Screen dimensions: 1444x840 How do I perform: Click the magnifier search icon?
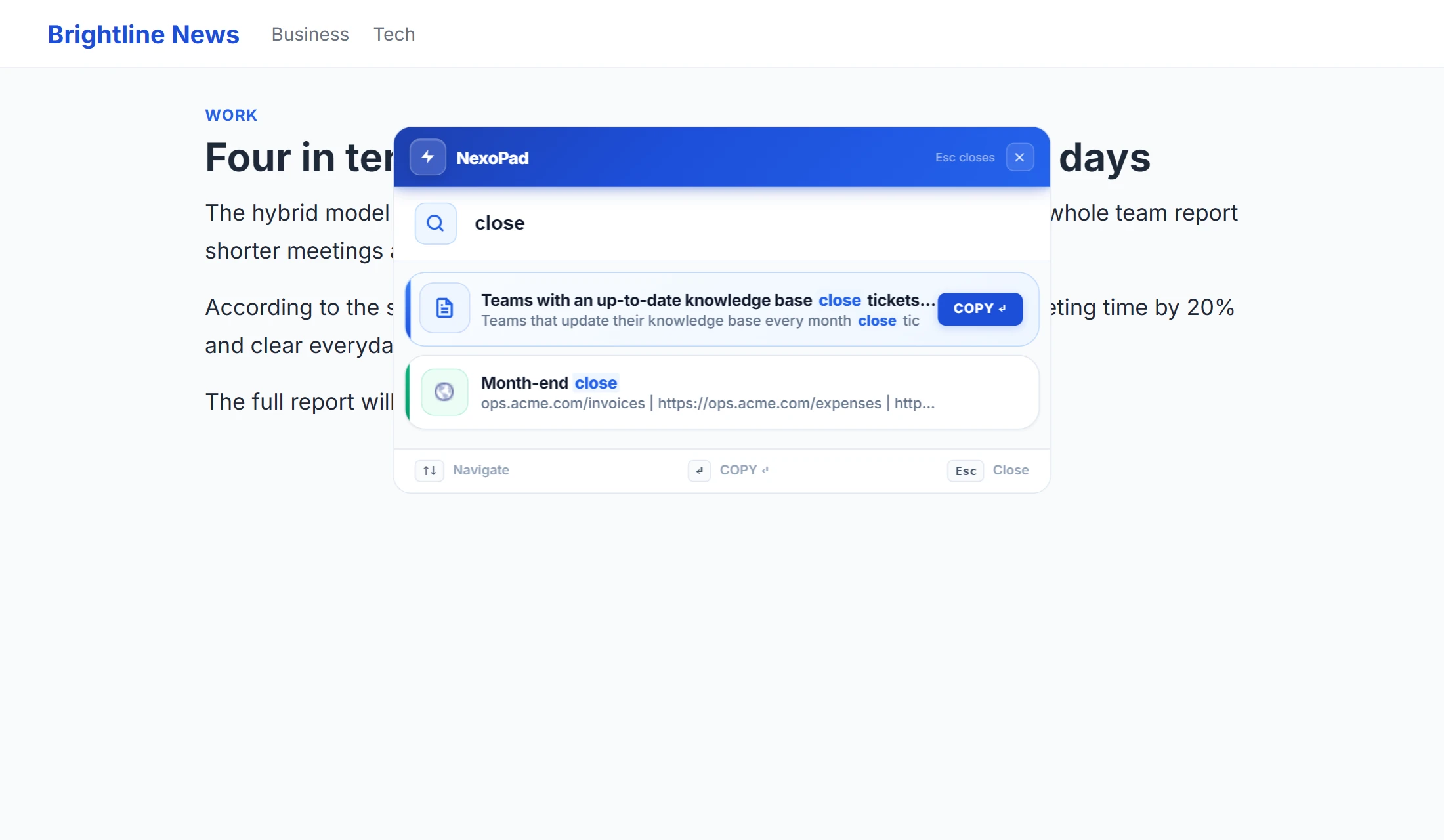tap(435, 224)
